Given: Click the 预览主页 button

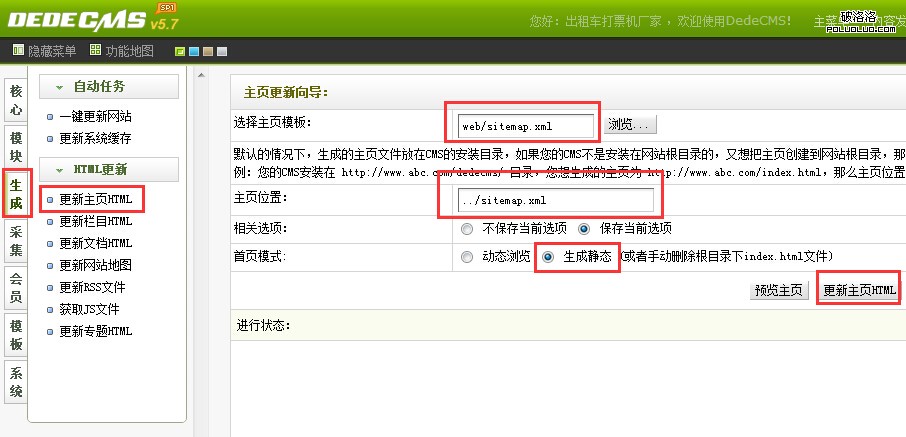Looking at the screenshot, I should [x=779, y=291].
